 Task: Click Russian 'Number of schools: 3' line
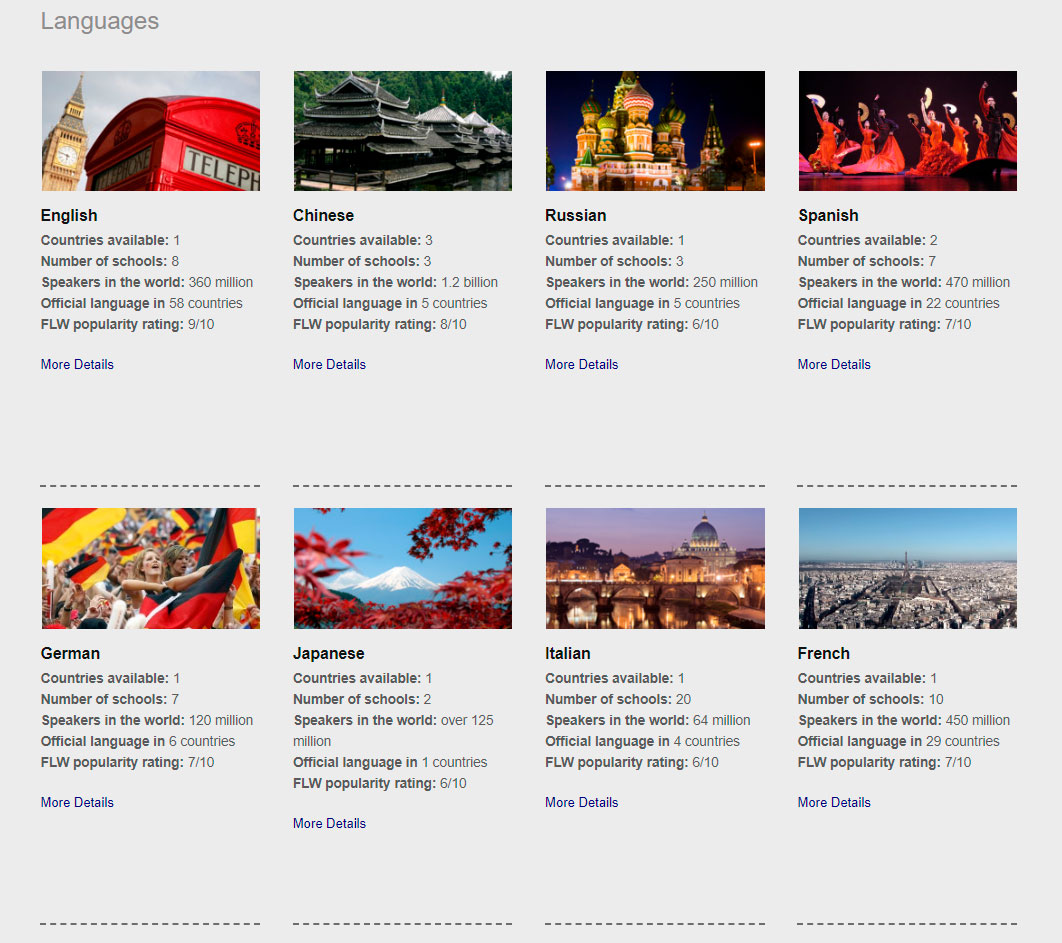(614, 261)
